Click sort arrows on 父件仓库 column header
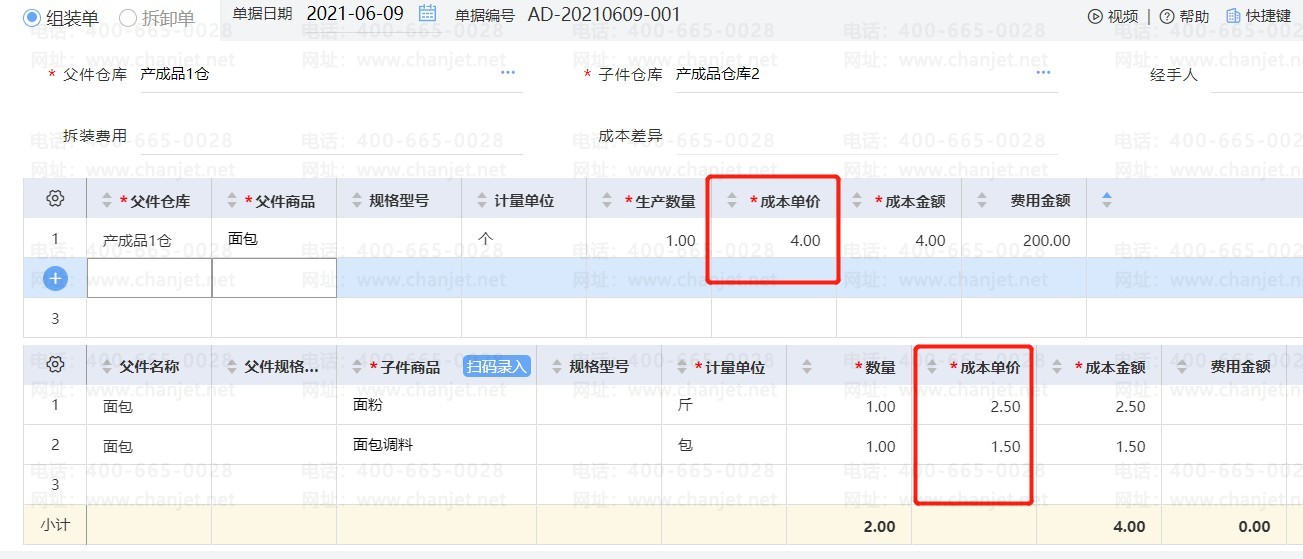 click(x=108, y=201)
